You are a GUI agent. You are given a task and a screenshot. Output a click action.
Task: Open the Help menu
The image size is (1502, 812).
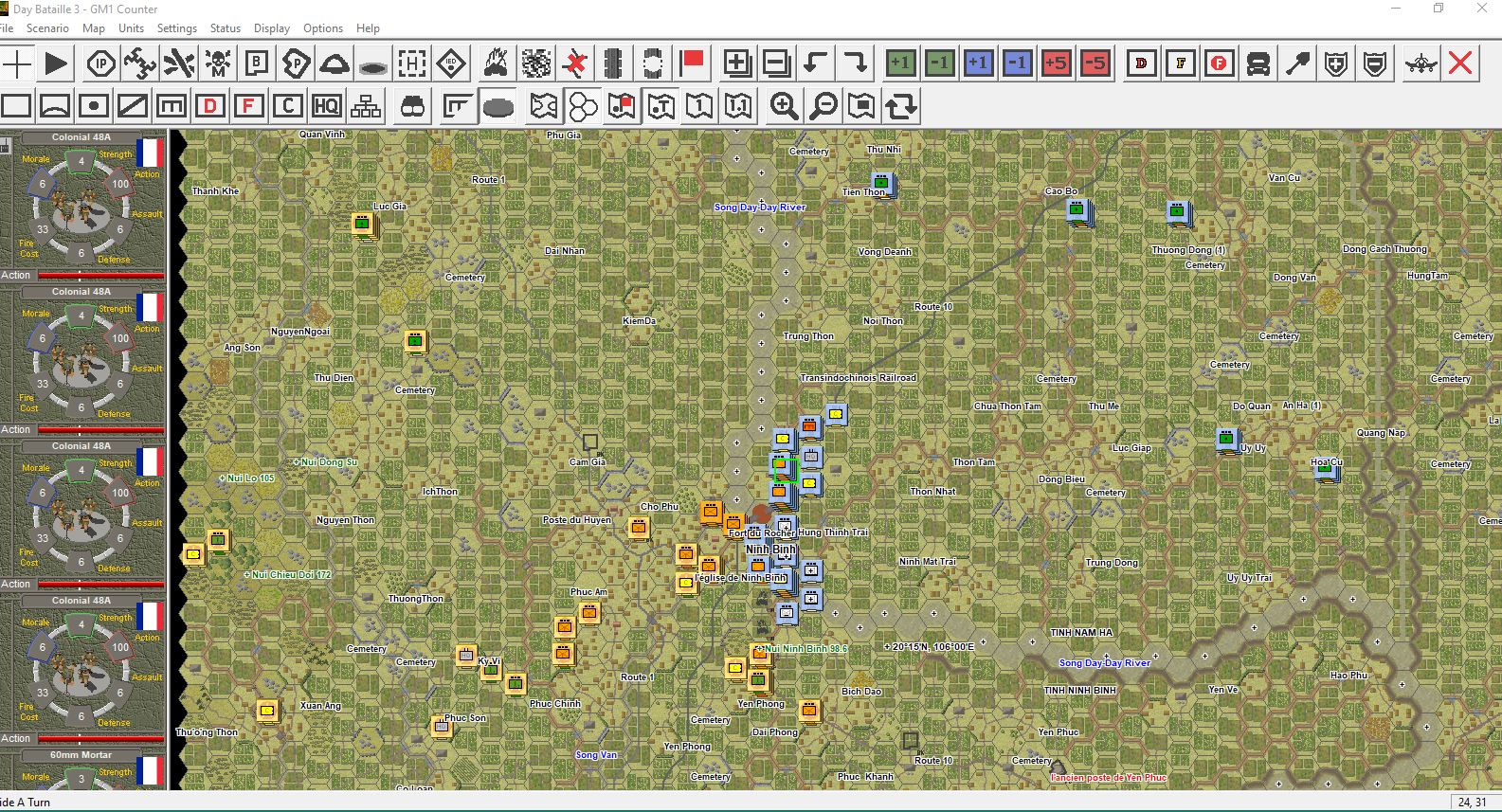click(368, 28)
